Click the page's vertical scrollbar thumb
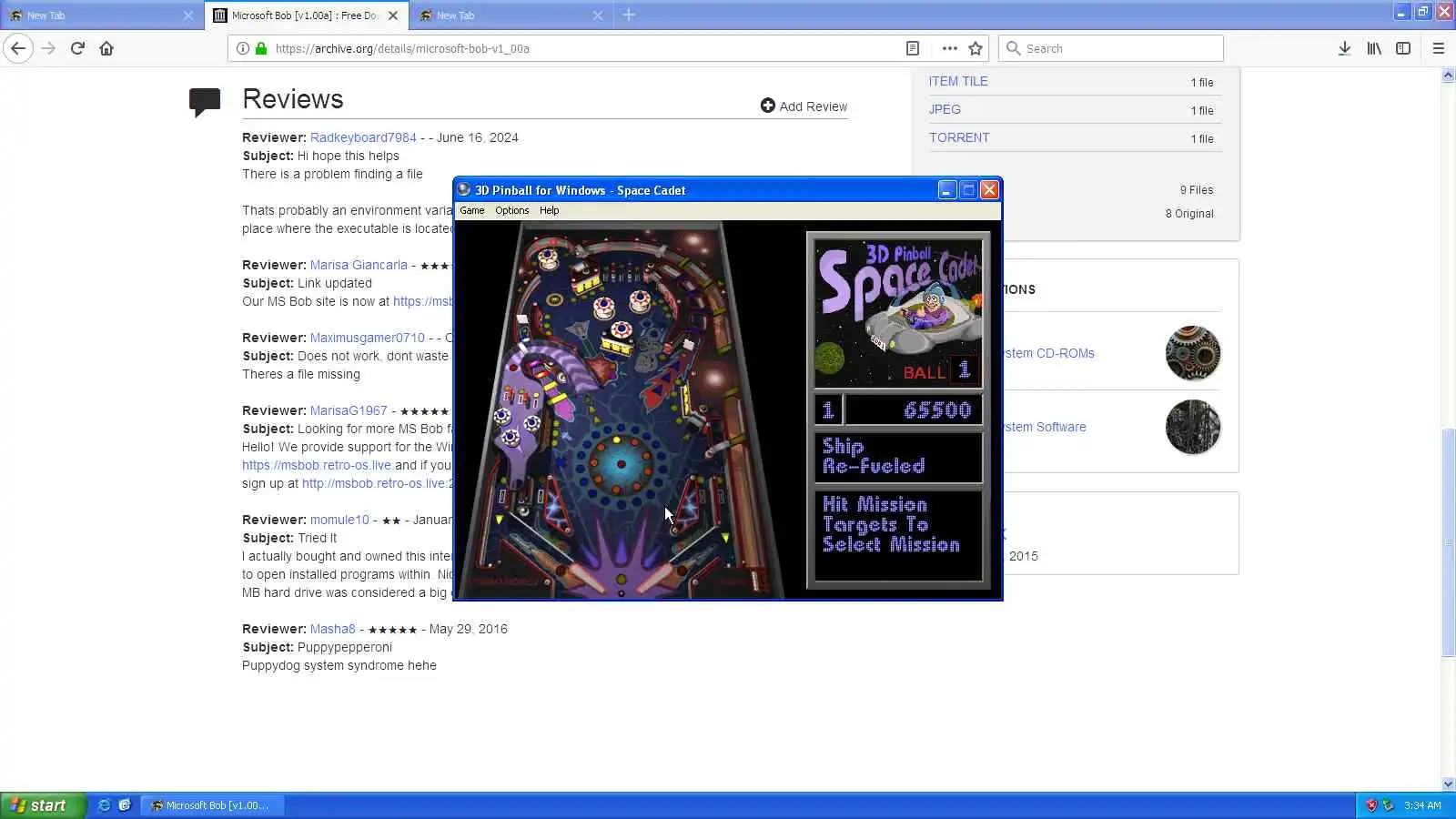The height and width of the screenshot is (819, 1456). pyautogui.click(x=1448, y=541)
